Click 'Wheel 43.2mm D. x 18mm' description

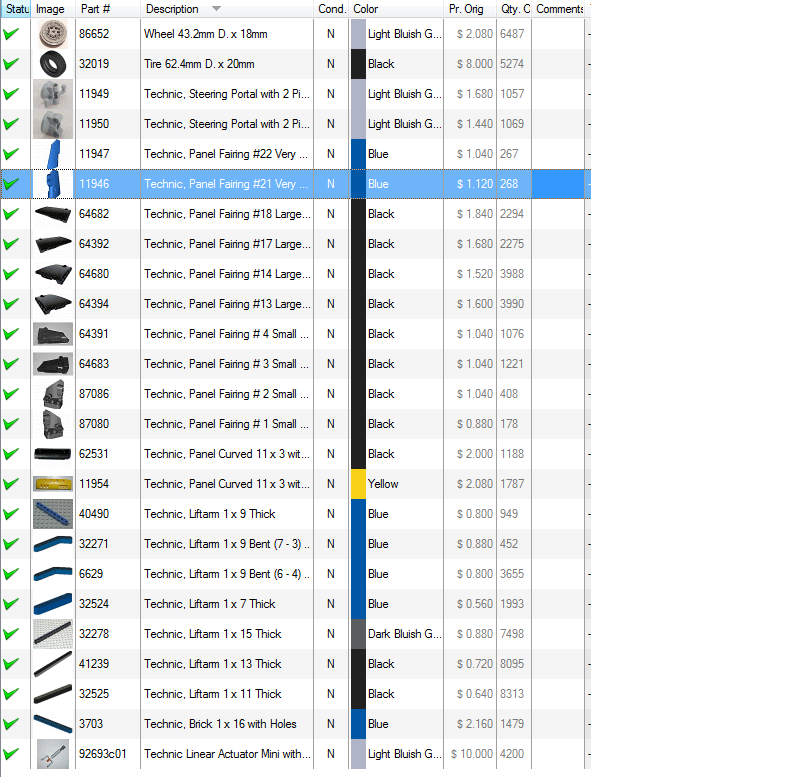(206, 34)
